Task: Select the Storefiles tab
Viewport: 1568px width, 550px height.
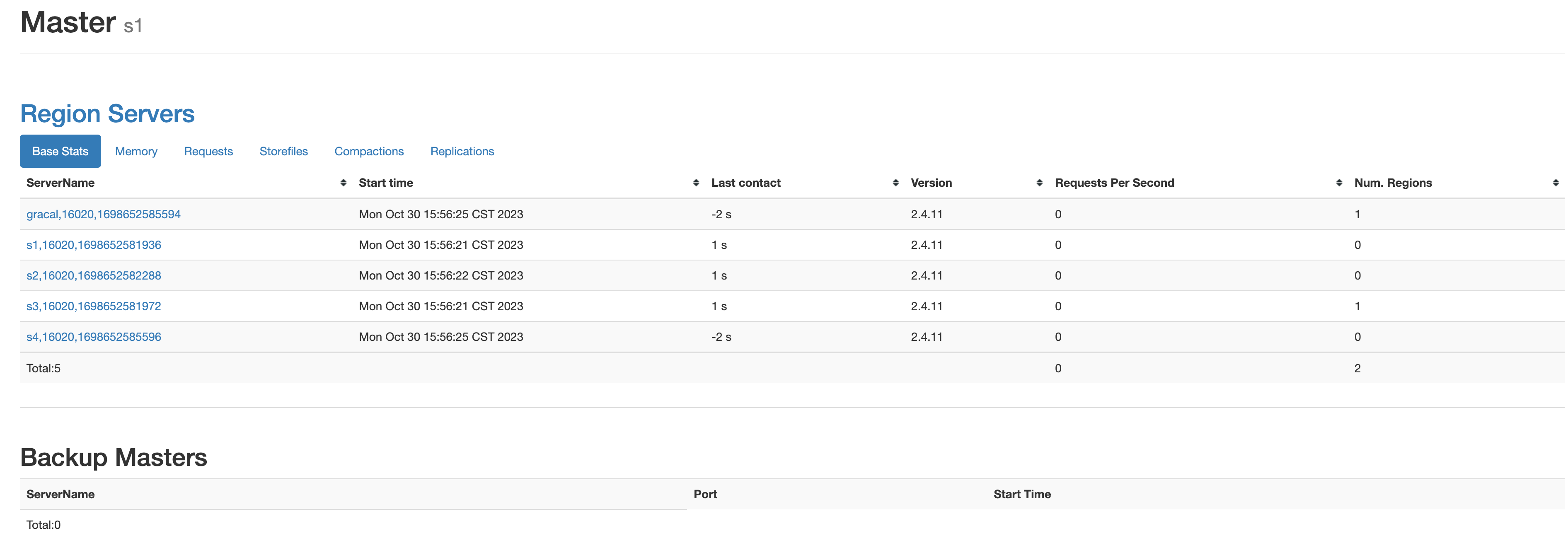Action: pyautogui.click(x=284, y=152)
